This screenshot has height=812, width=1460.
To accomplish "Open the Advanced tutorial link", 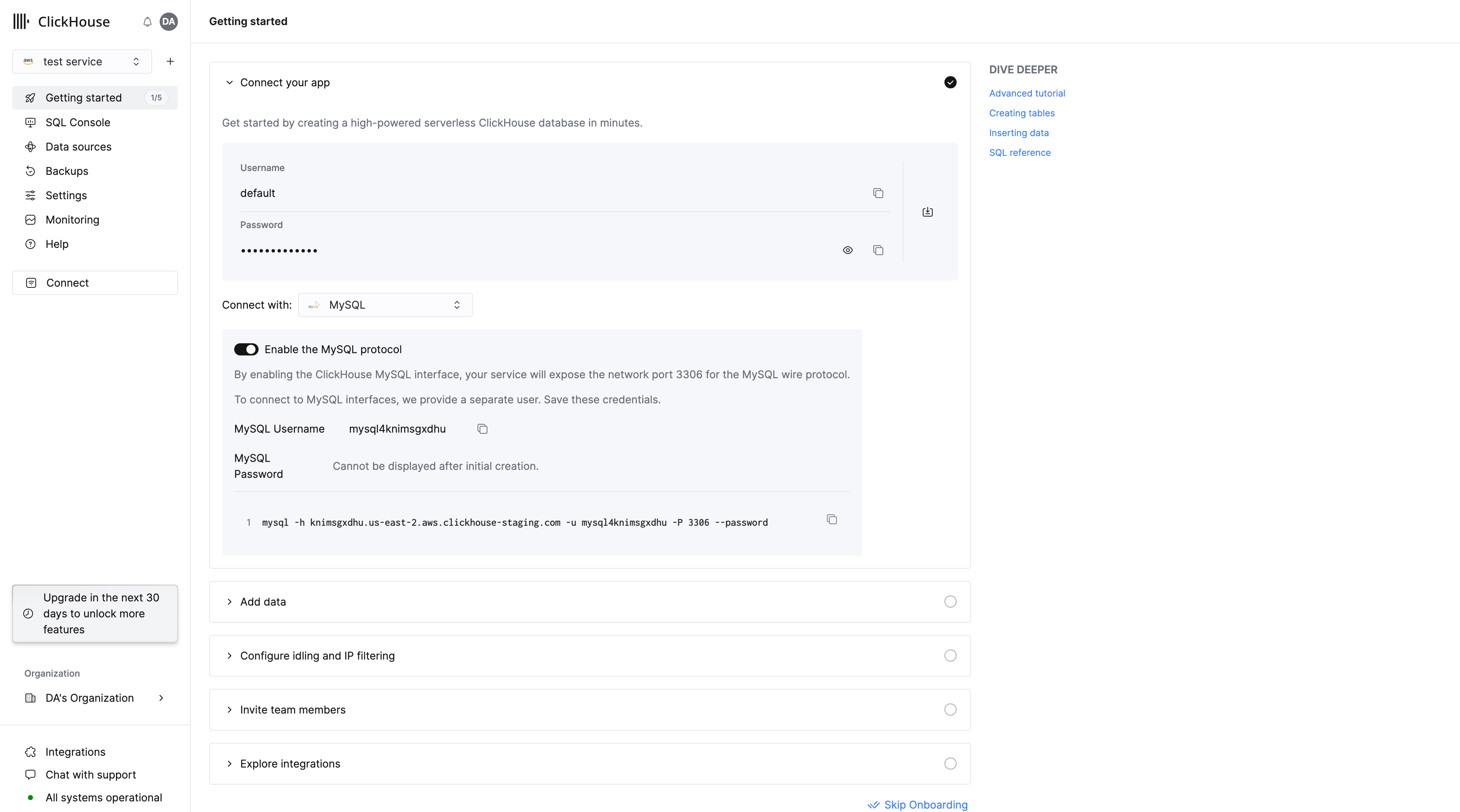I will pos(1027,93).
